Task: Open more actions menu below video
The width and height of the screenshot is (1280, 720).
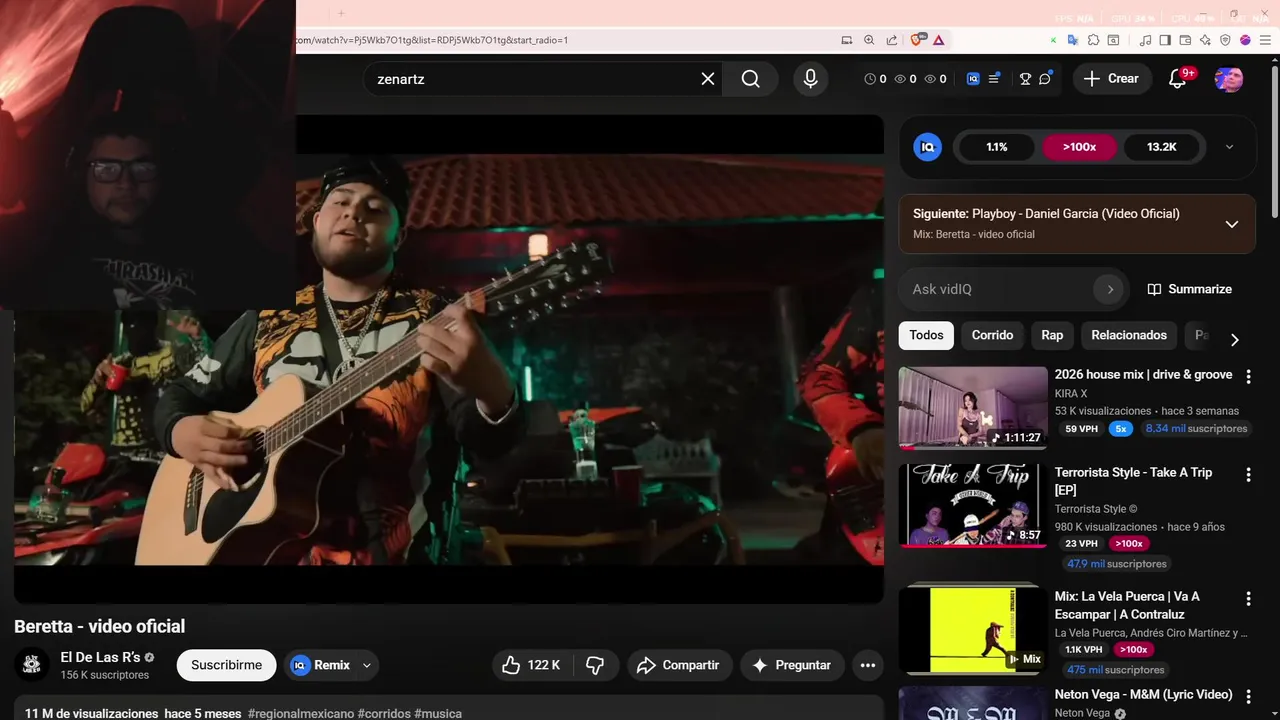Action: [x=867, y=665]
